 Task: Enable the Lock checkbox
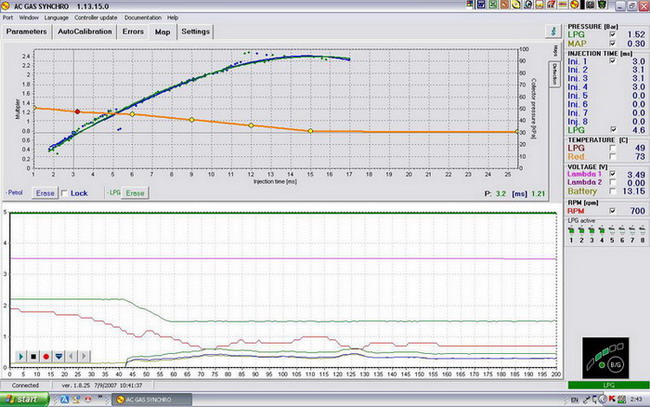[x=65, y=192]
